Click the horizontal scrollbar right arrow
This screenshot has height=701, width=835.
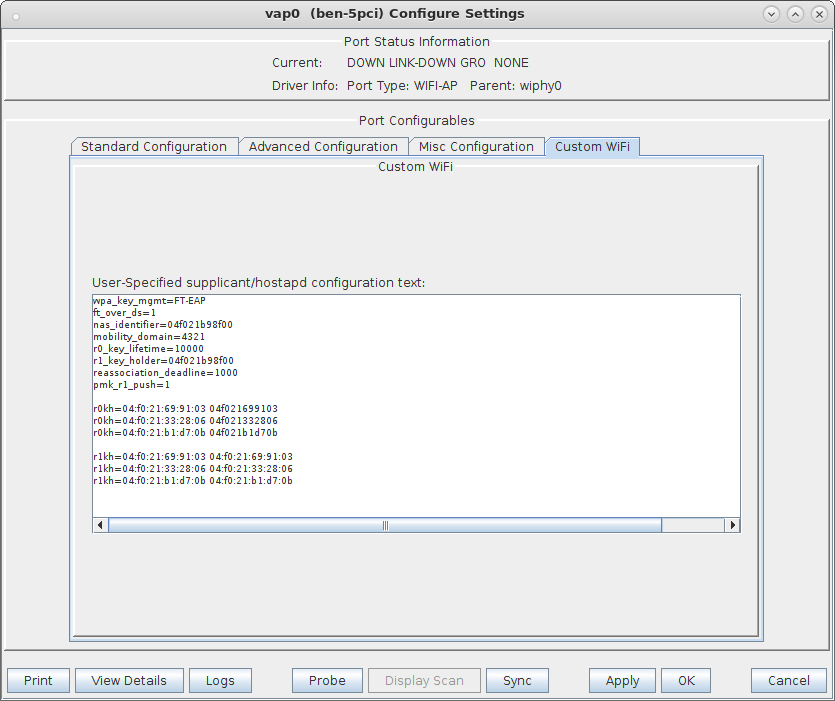pyautogui.click(x=732, y=525)
